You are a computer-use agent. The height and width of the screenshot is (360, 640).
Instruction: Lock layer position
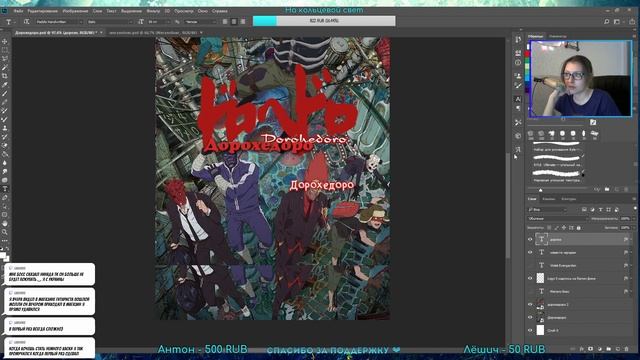(x=564, y=228)
